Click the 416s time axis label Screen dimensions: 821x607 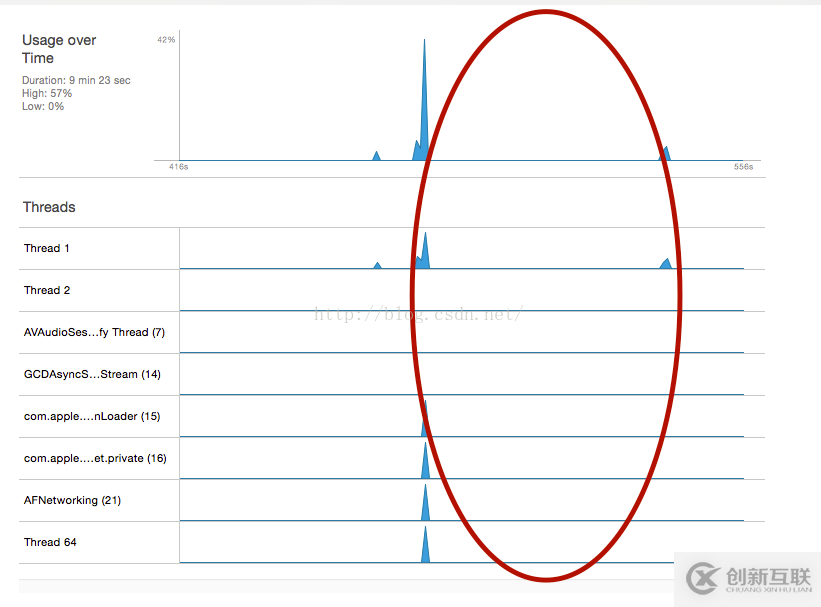pos(179,167)
